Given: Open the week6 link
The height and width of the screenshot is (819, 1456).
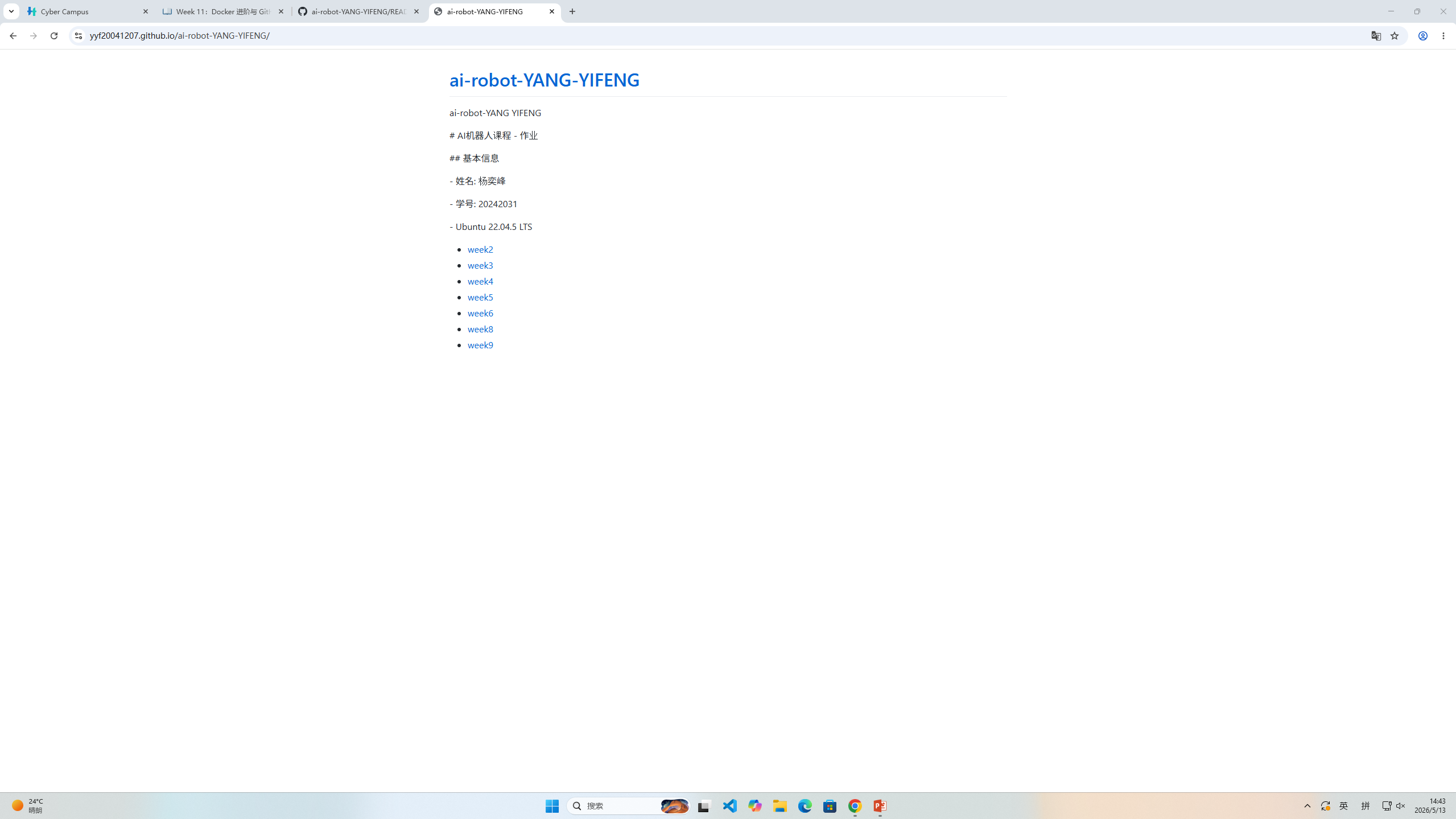Looking at the screenshot, I should click(480, 313).
